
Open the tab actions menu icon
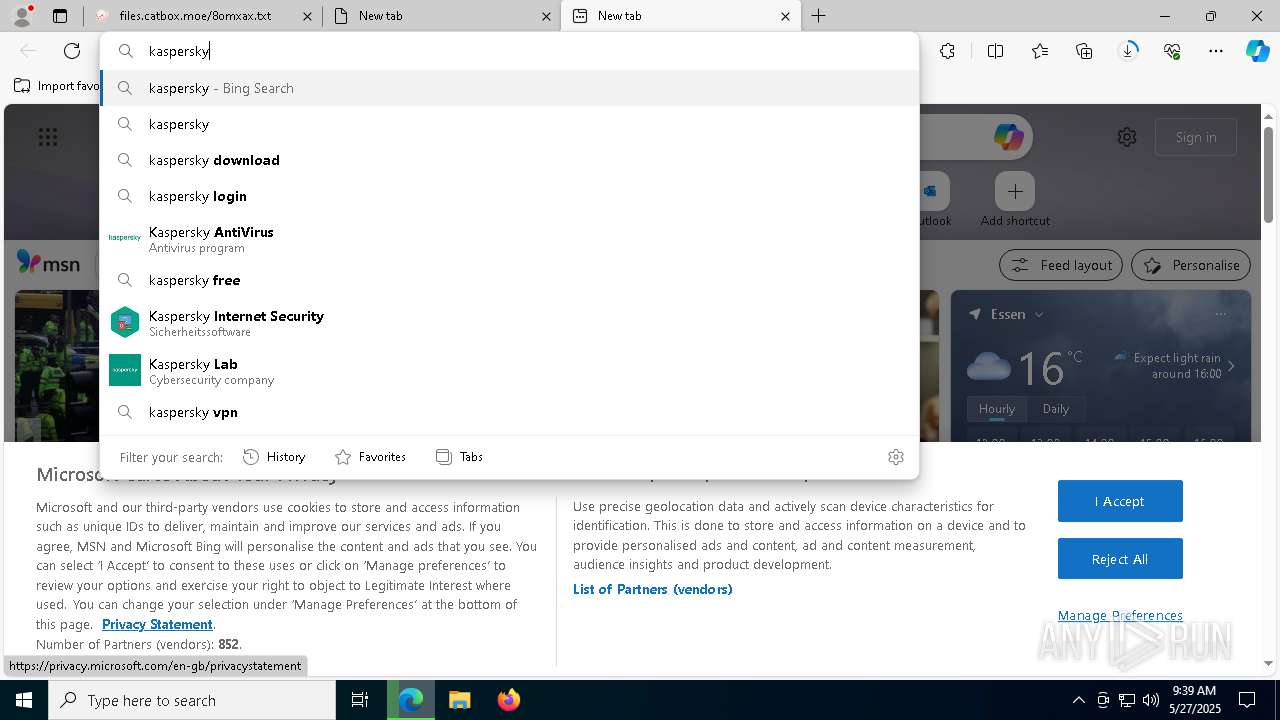[x=60, y=16]
